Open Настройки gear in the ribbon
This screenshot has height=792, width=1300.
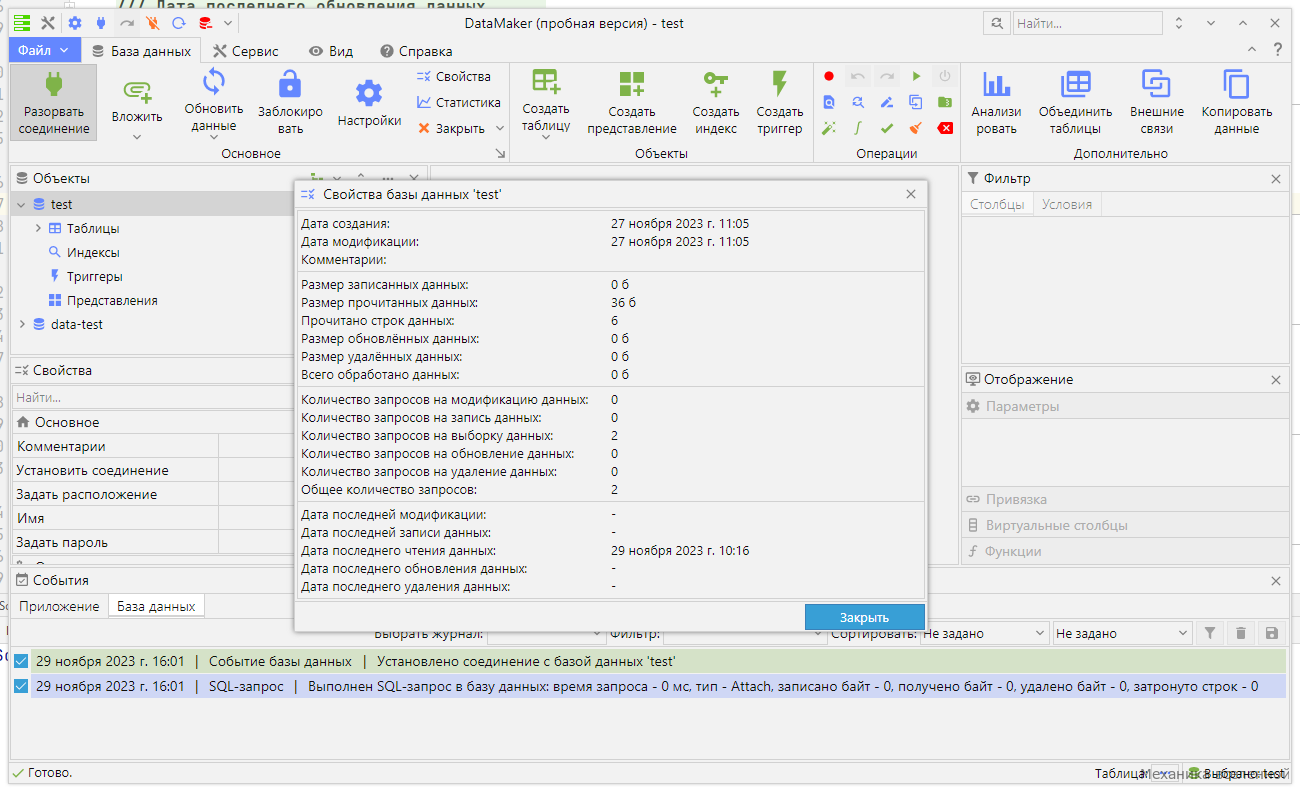369,94
